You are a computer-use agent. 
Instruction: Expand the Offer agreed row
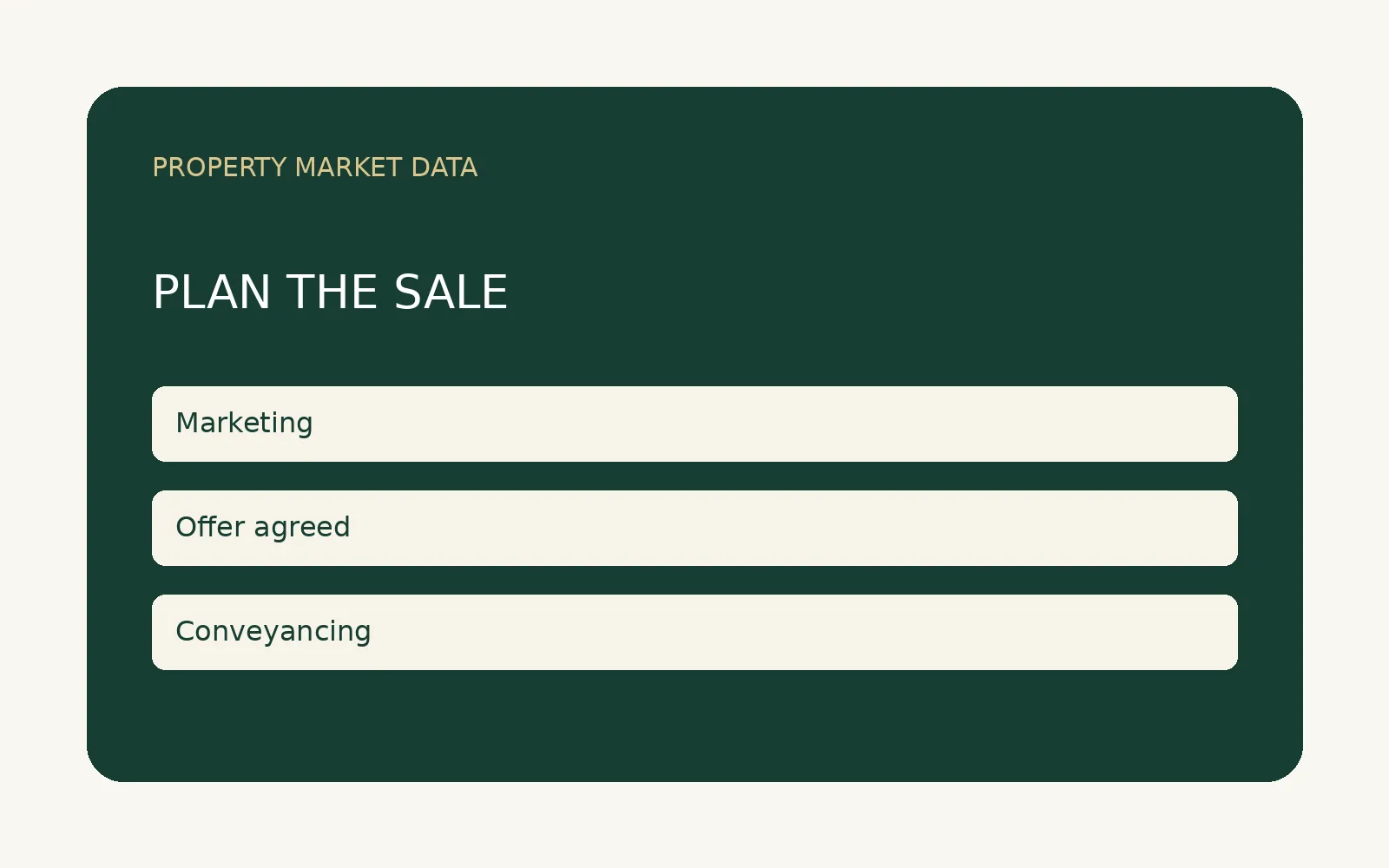click(694, 528)
